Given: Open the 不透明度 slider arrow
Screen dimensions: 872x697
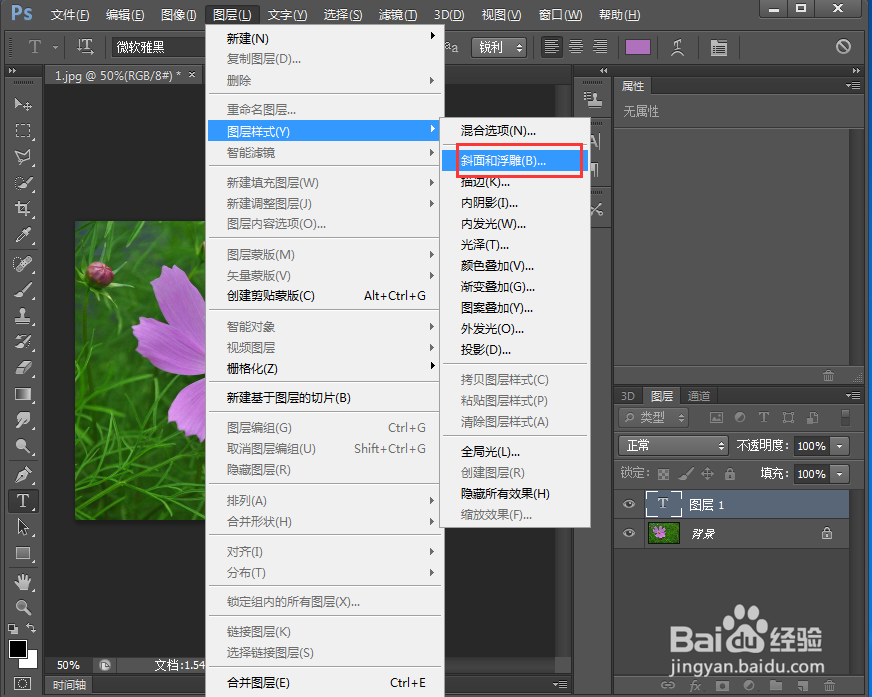Looking at the screenshot, I should point(839,446).
